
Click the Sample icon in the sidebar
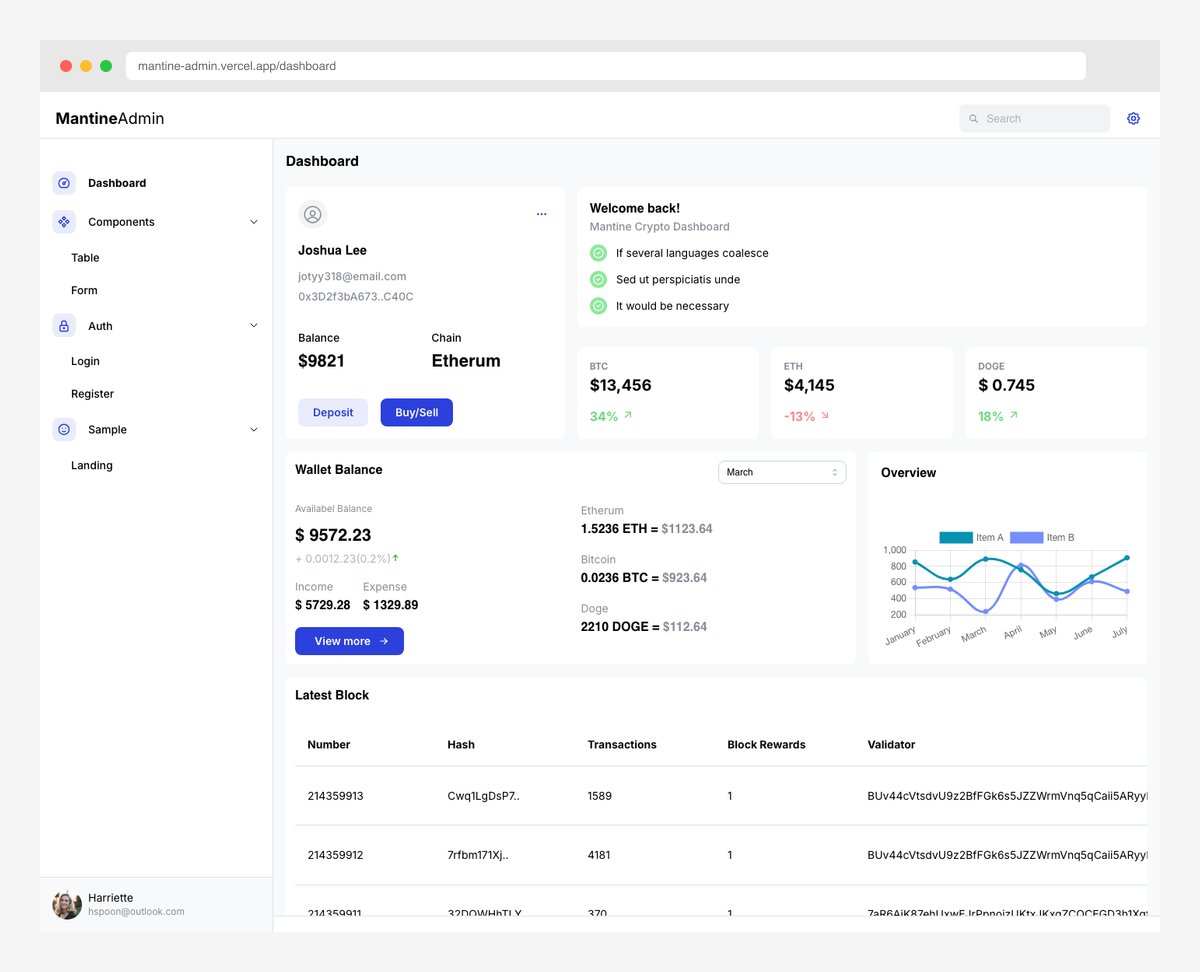[64, 429]
